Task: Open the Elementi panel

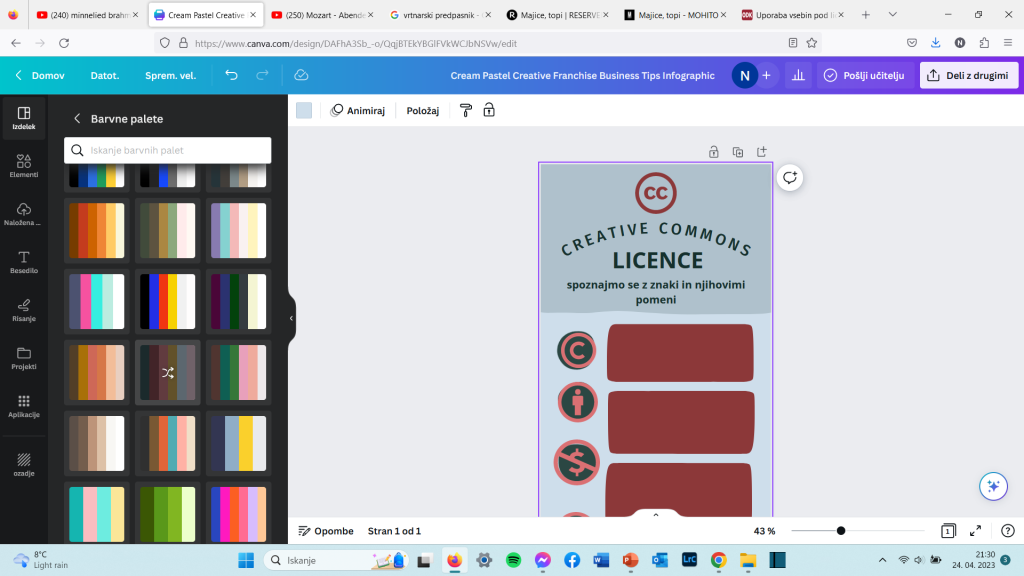Action: point(24,166)
